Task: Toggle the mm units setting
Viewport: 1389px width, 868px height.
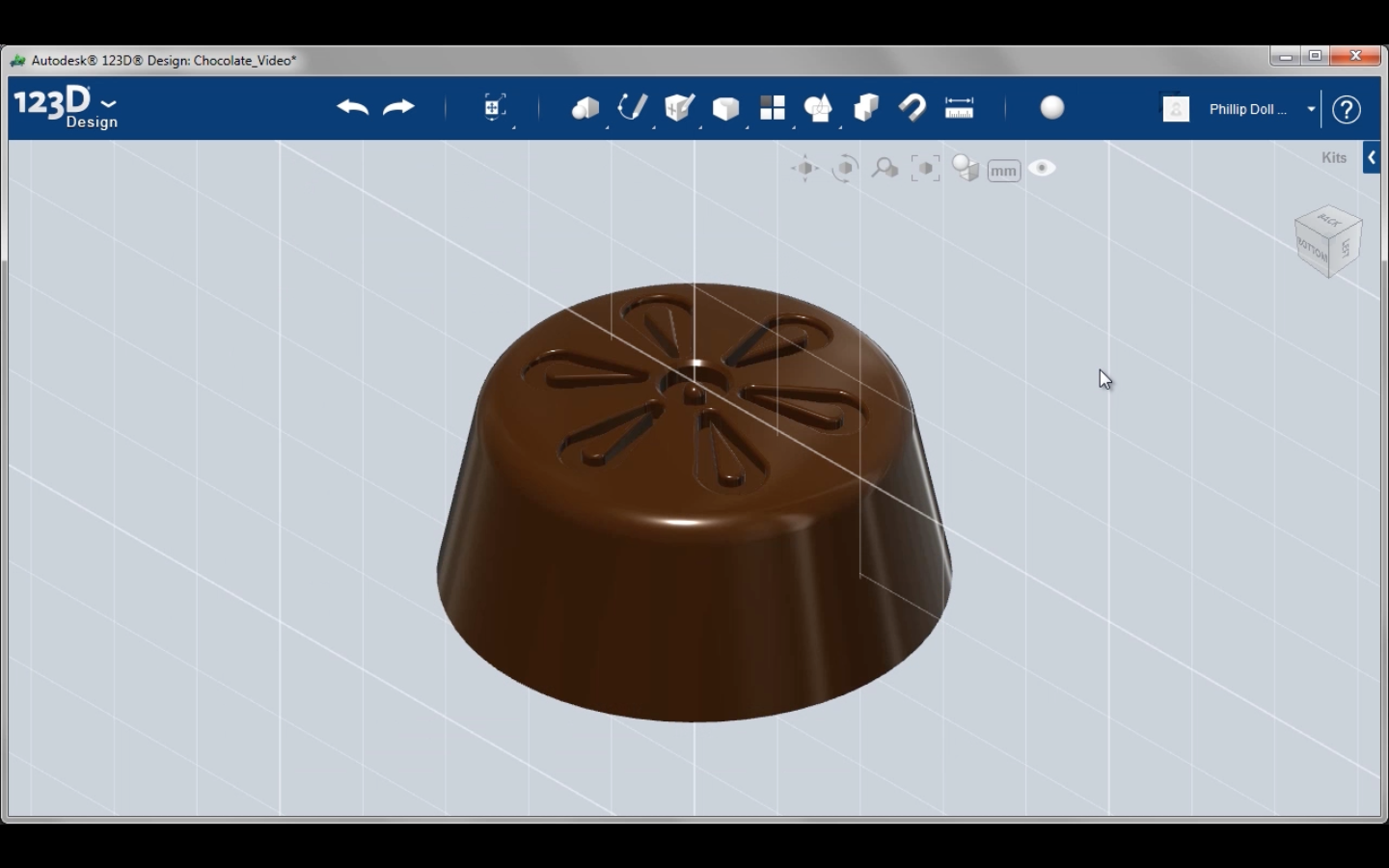Action: coord(1003,170)
